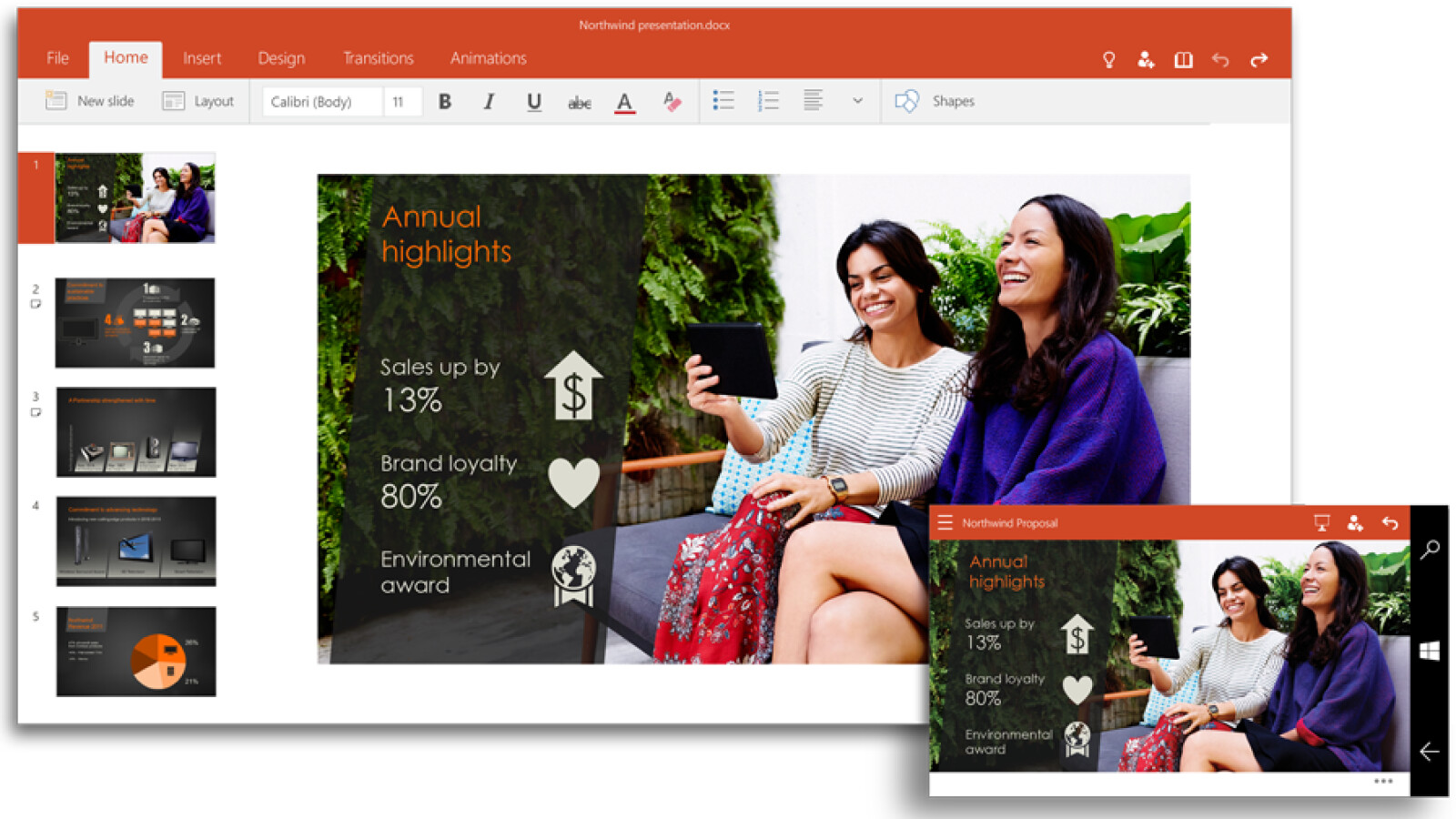Click the Tell Me lightbulb icon
1456x819 pixels.
[1108, 60]
